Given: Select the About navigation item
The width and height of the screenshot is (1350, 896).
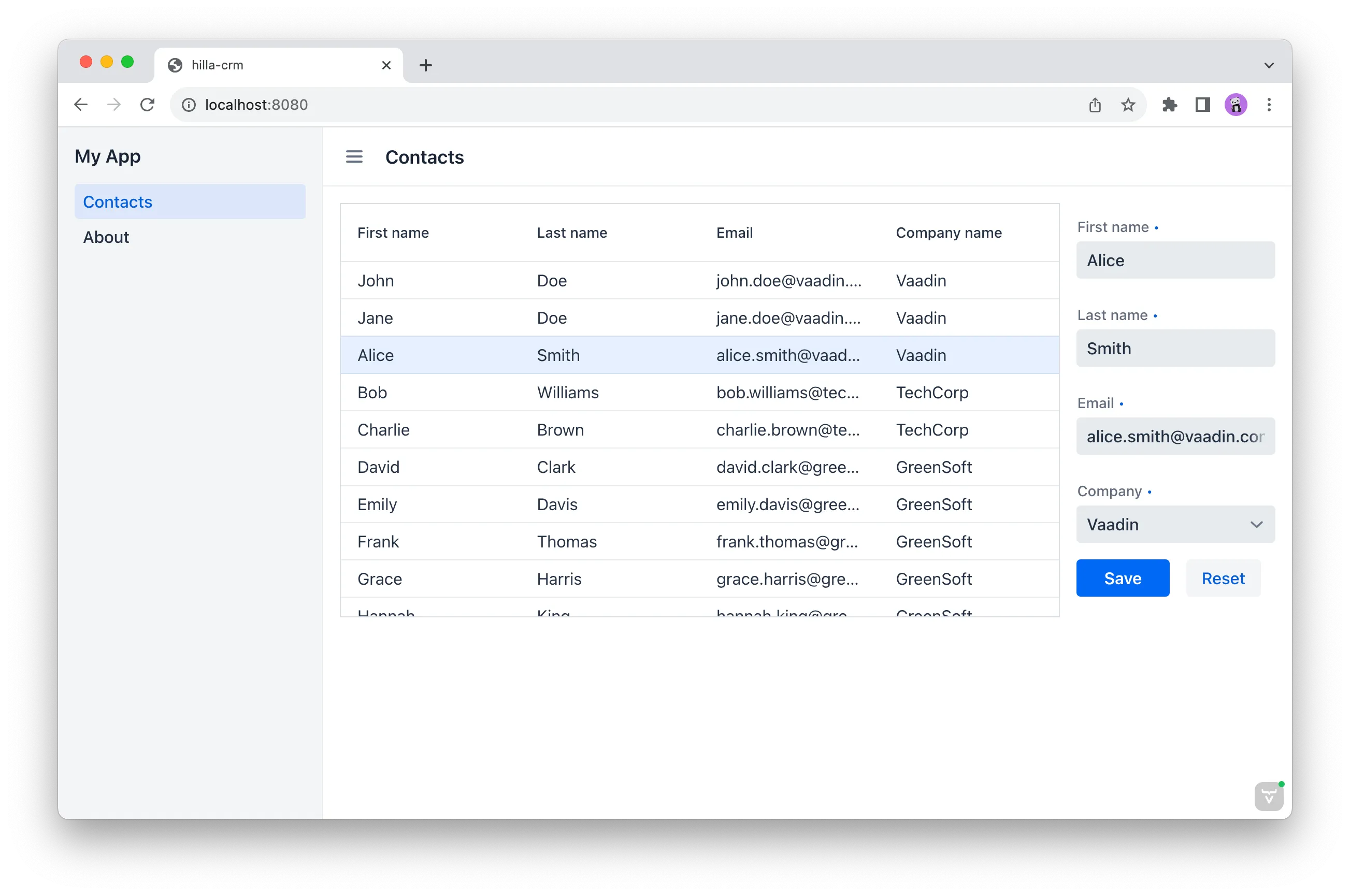Looking at the screenshot, I should (x=106, y=237).
